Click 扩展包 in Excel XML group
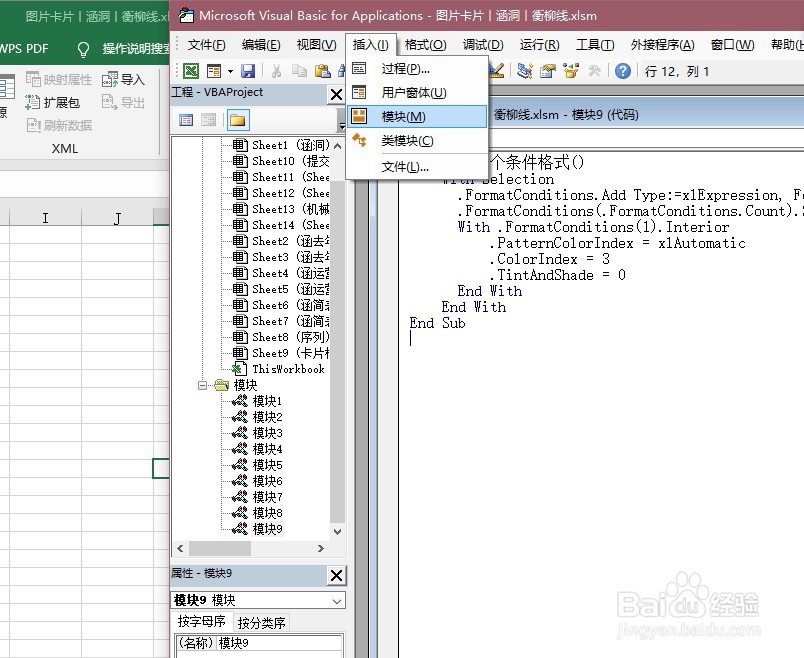Viewport: 804px width, 658px height. [x=53, y=103]
